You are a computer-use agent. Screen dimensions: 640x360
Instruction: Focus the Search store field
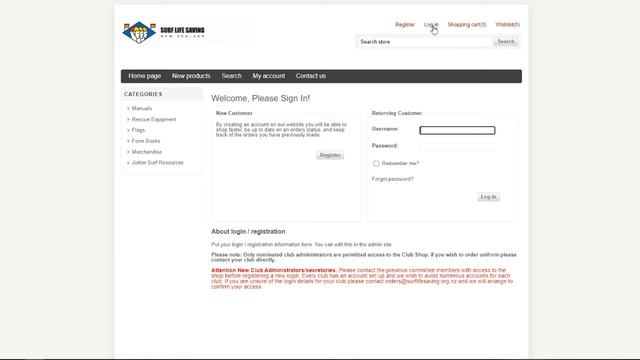[424, 42]
